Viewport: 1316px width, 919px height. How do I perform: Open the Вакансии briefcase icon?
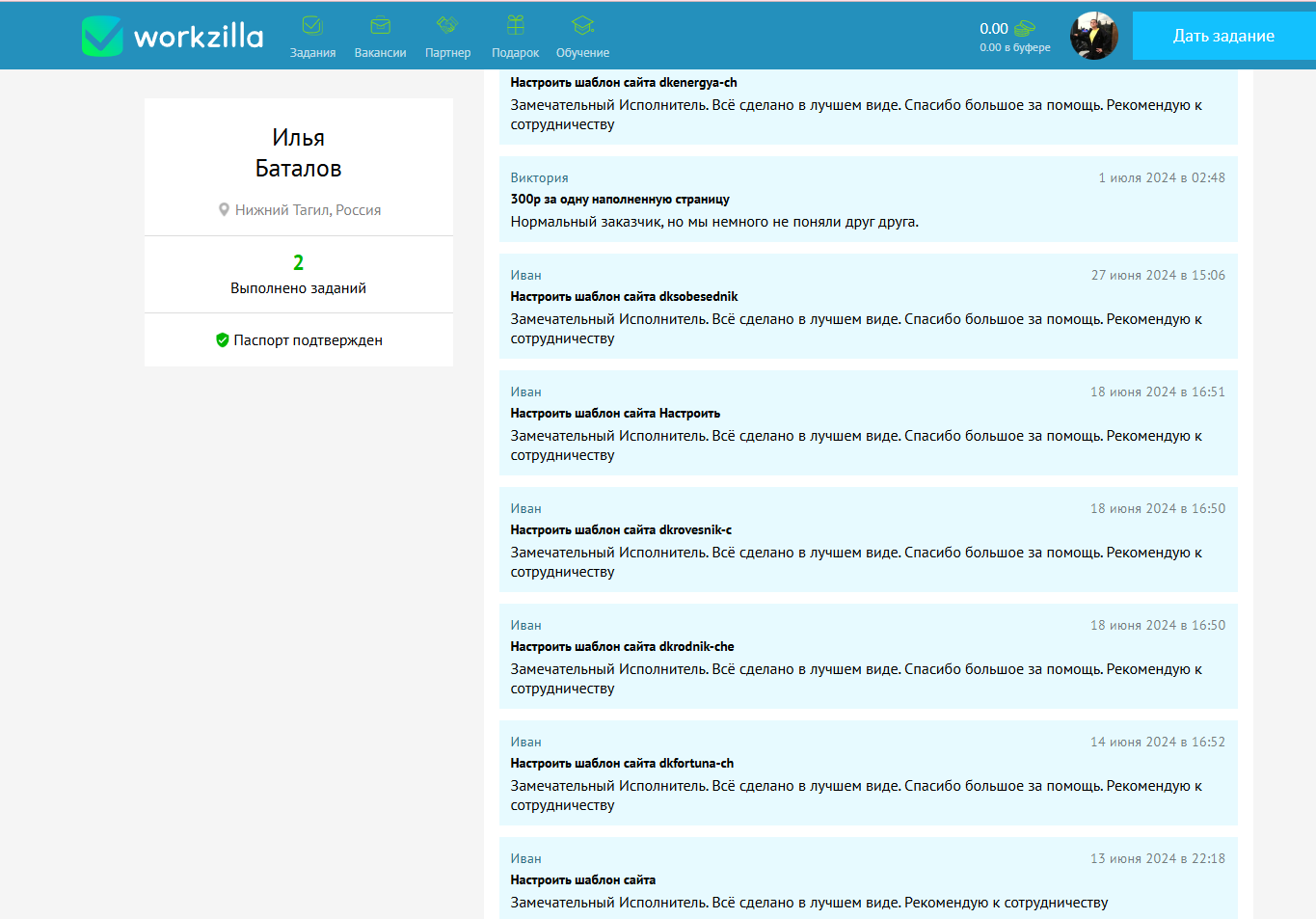click(380, 26)
